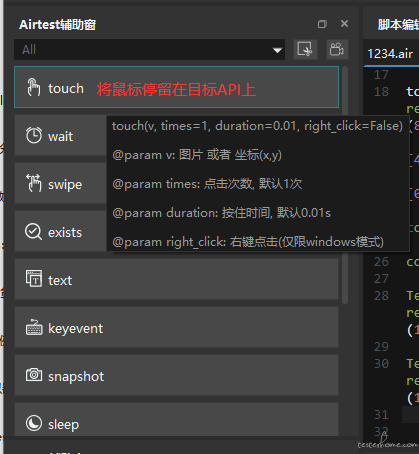Click the record camera button
Screen dimensions: 419x454
(337, 49)
